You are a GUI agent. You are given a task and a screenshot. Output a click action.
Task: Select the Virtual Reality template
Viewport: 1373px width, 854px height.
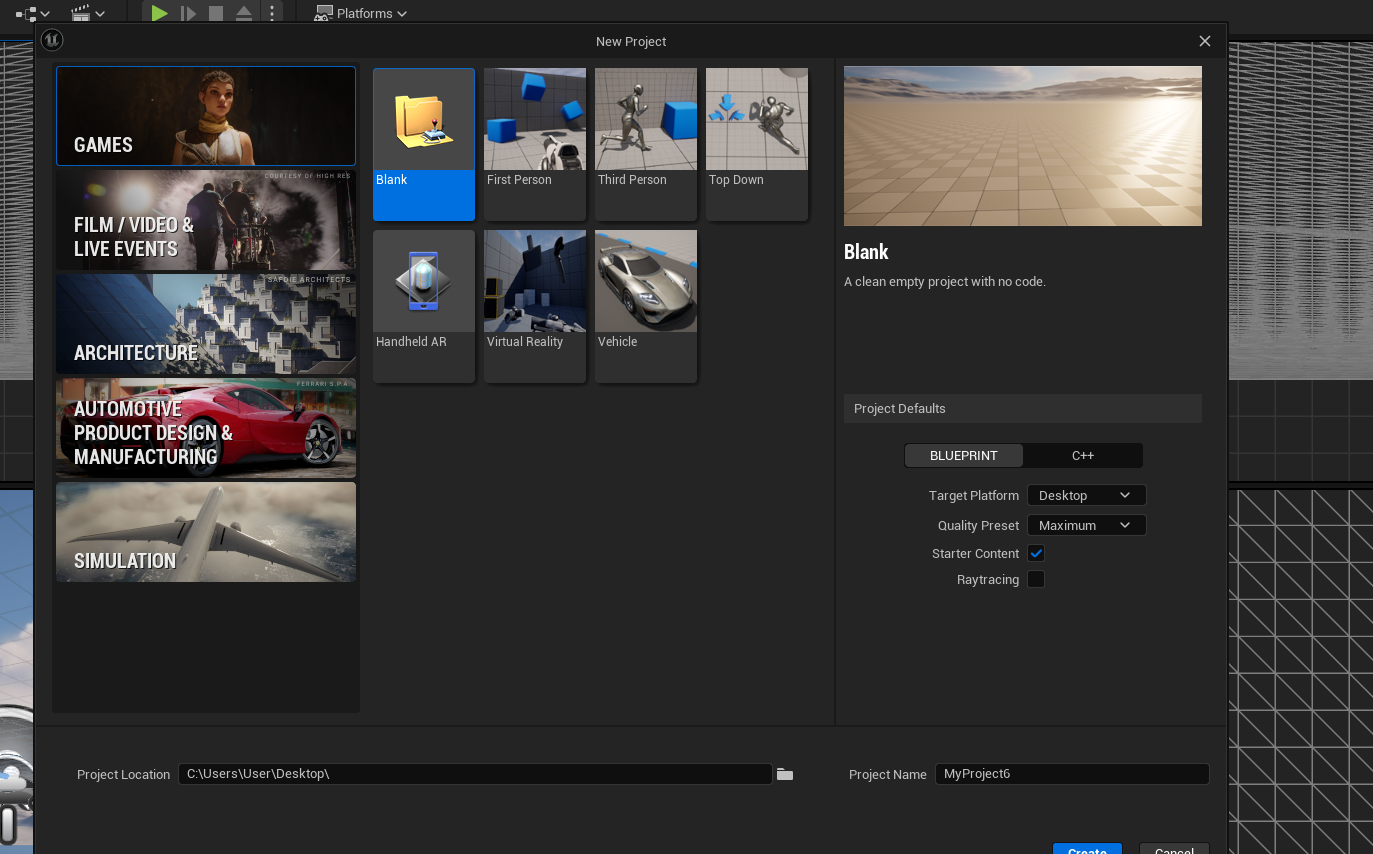pyautogui.click(x=535, y=306)
